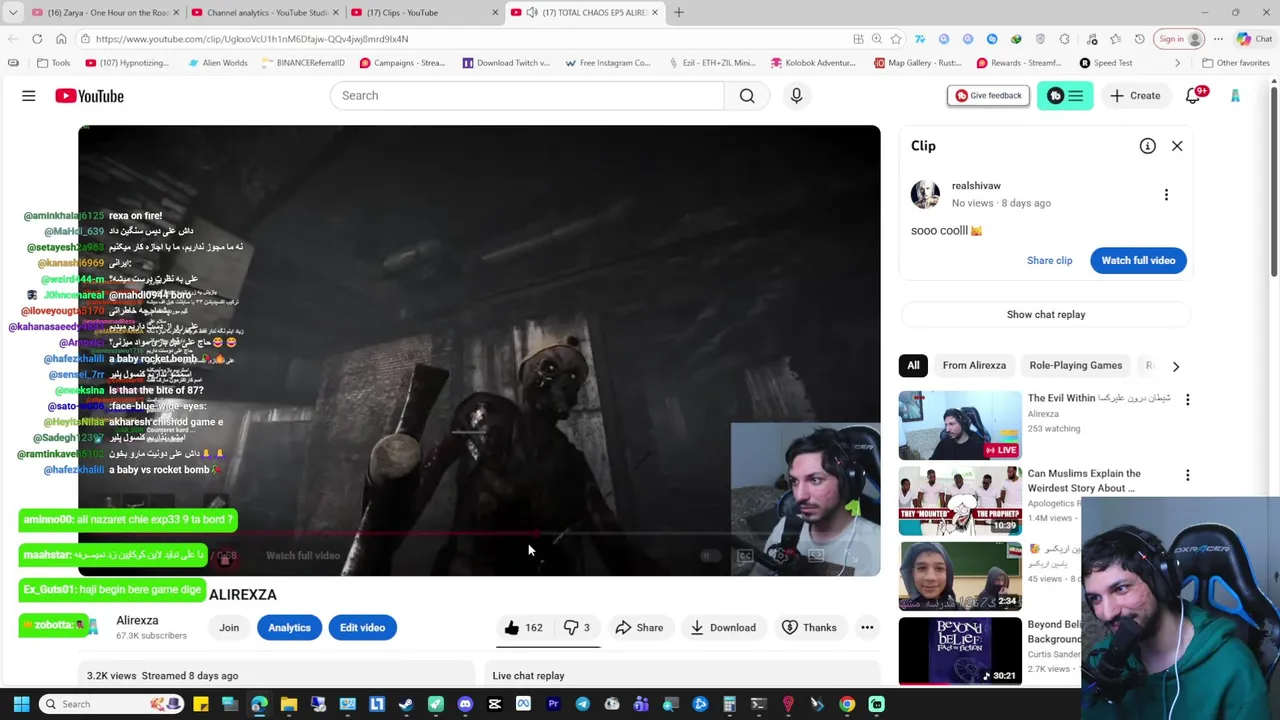The width and height of the screenshot is (1280, 720).
Task: Open Tools bookmarks folder
Action: coord(54,63)
